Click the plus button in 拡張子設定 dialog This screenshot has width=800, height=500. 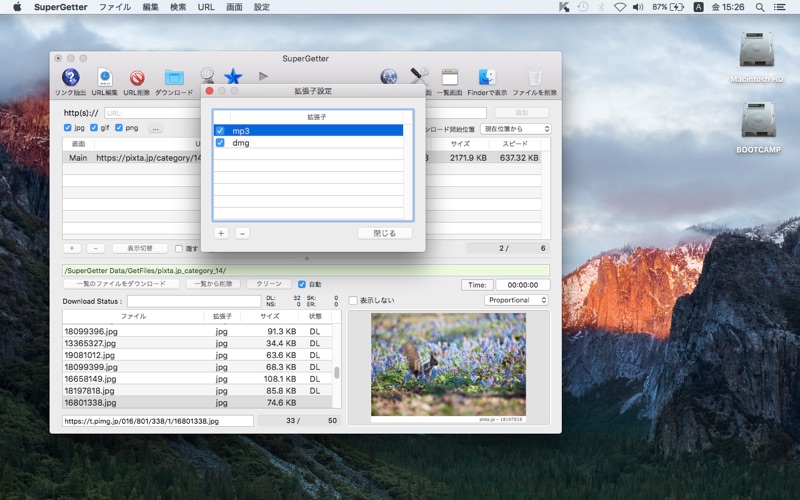(221, 233)
